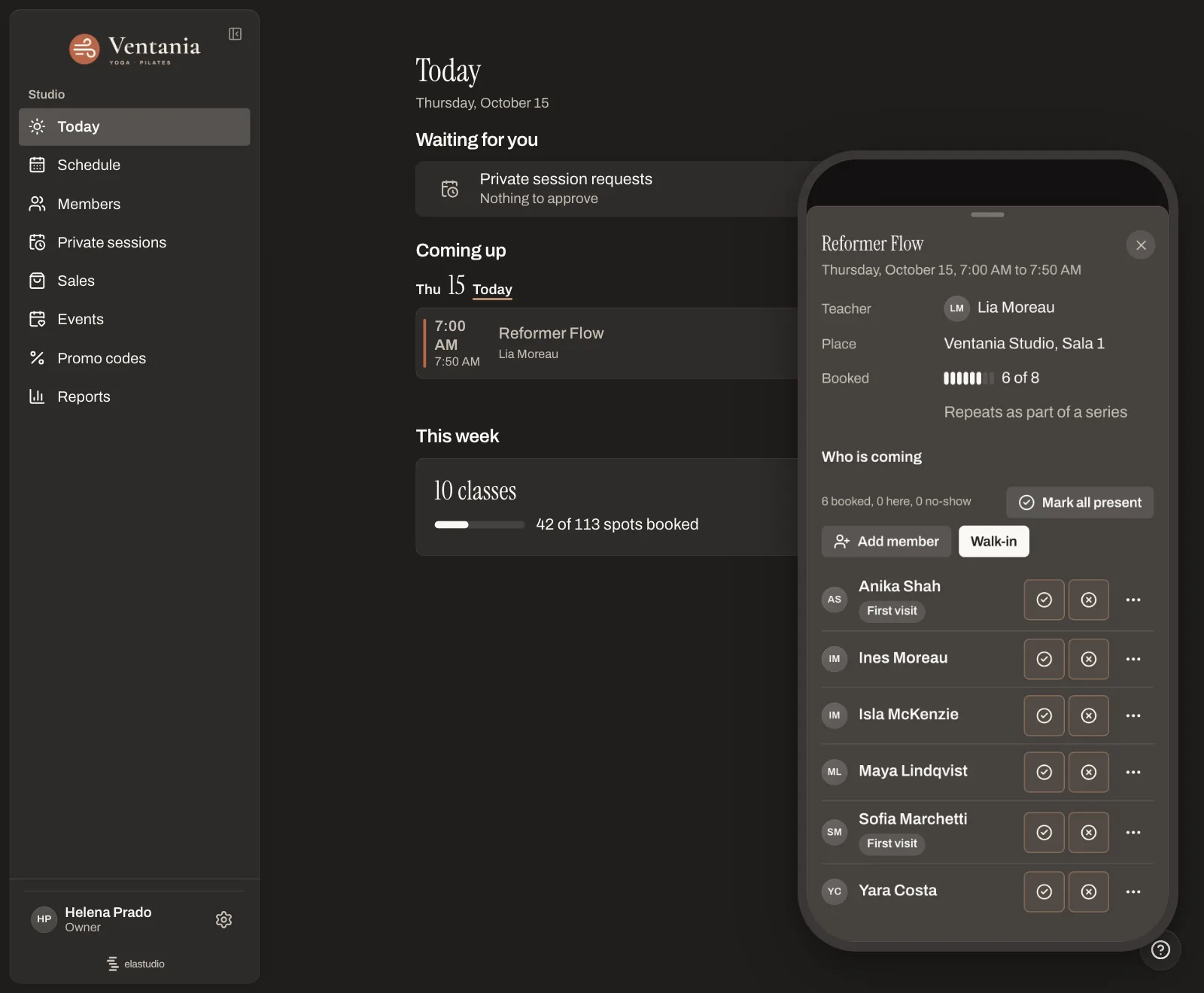Click the sheet drag handle above Reformer Flow

coord(987,215)
